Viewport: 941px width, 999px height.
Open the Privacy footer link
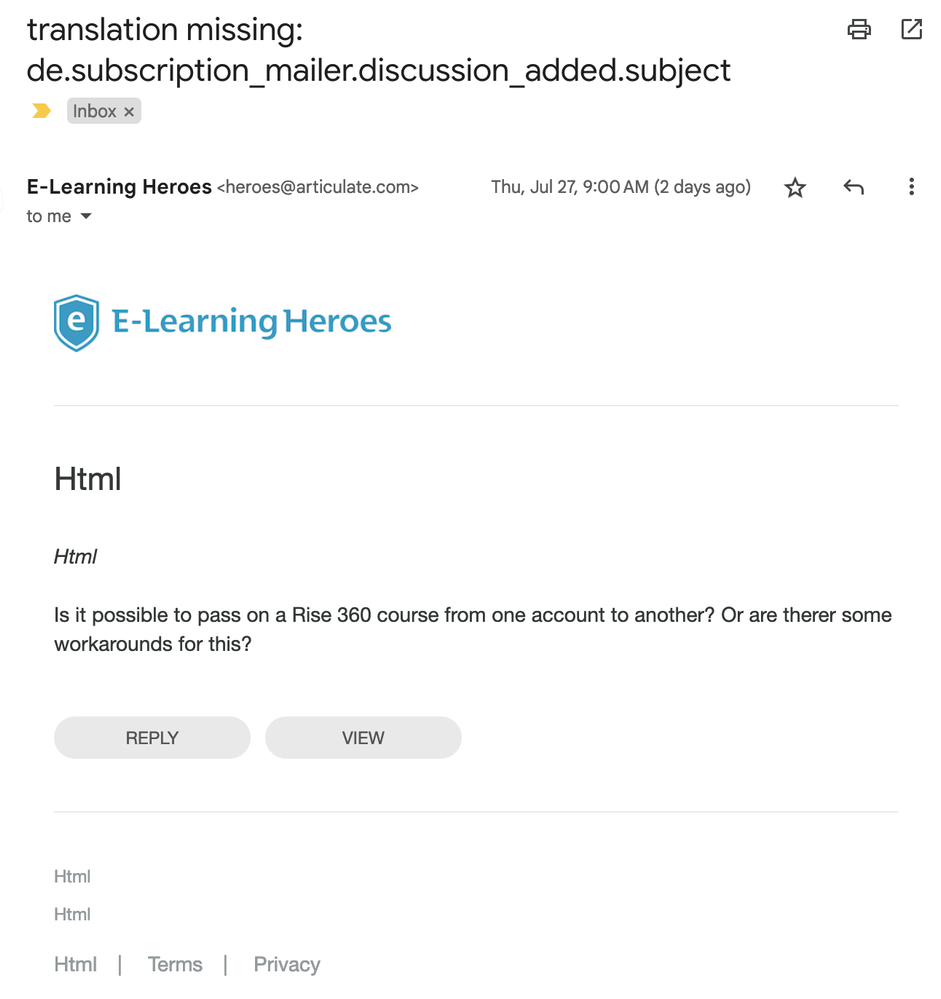click(287, 965)
